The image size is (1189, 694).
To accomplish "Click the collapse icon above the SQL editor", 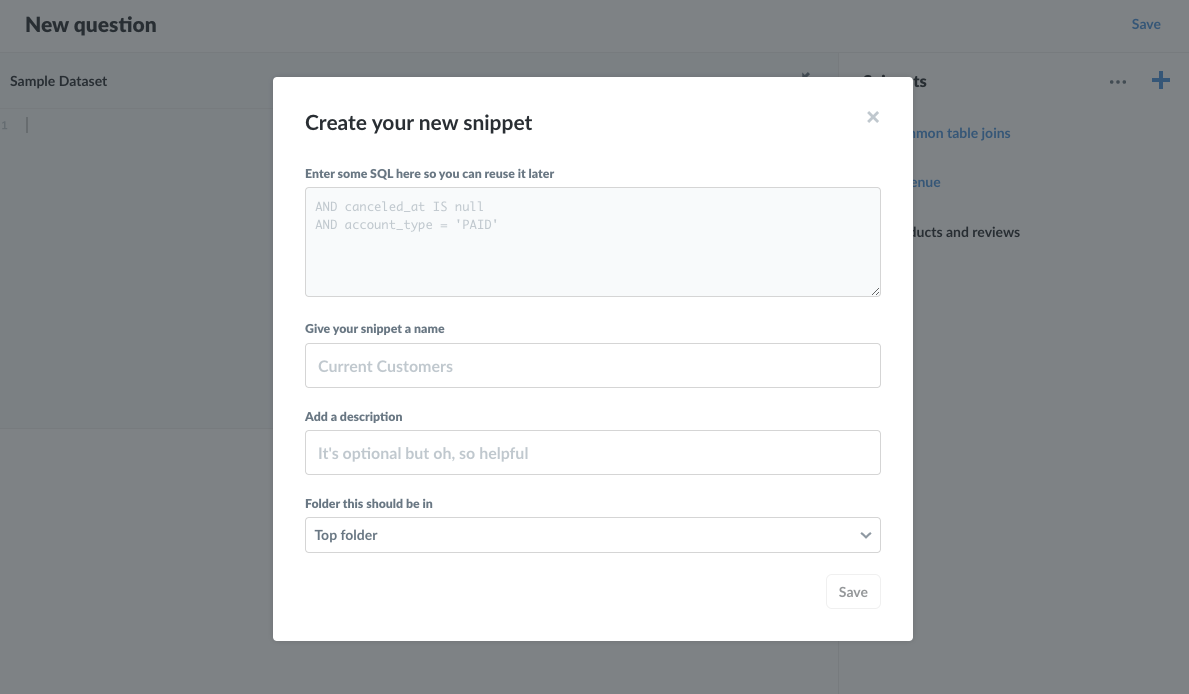I will [805, 76].
